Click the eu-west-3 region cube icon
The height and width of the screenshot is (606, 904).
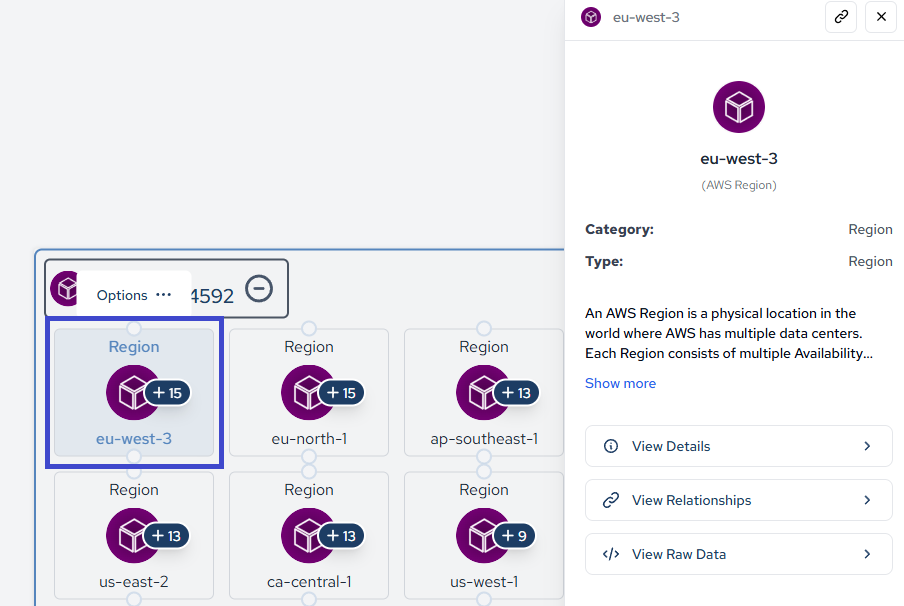131,393
